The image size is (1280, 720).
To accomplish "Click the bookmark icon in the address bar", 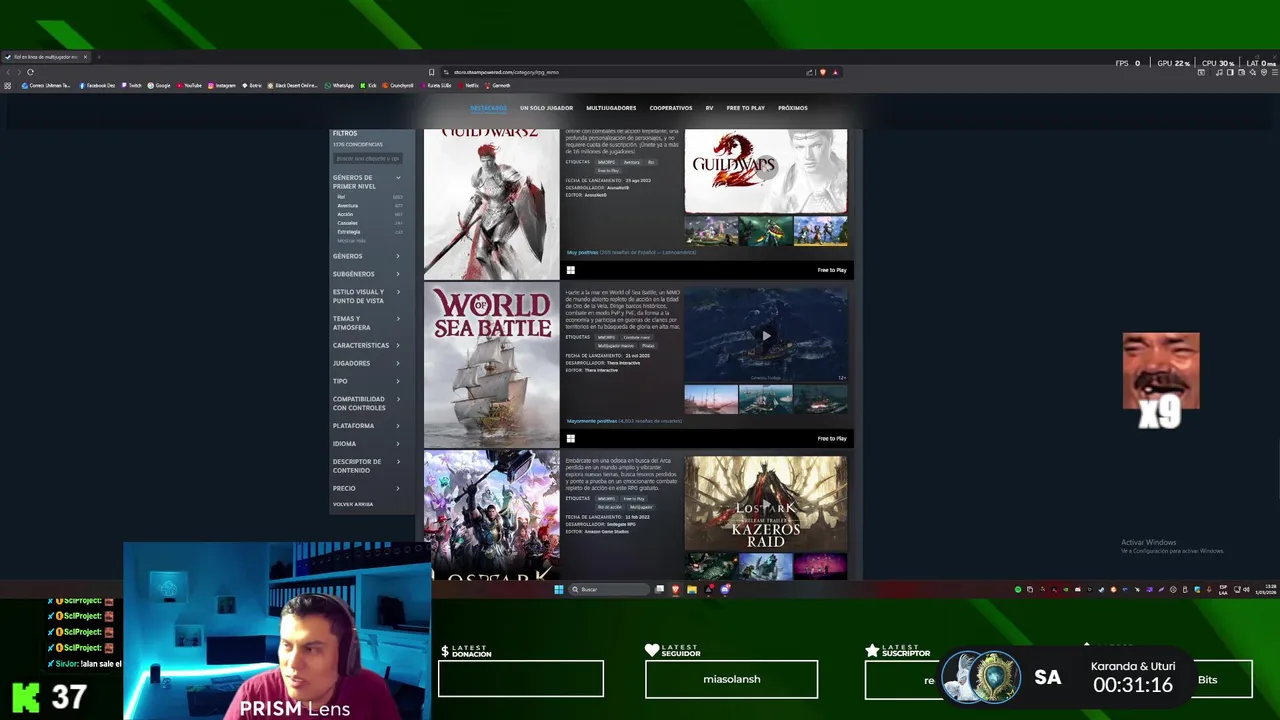I will [431, 72].
